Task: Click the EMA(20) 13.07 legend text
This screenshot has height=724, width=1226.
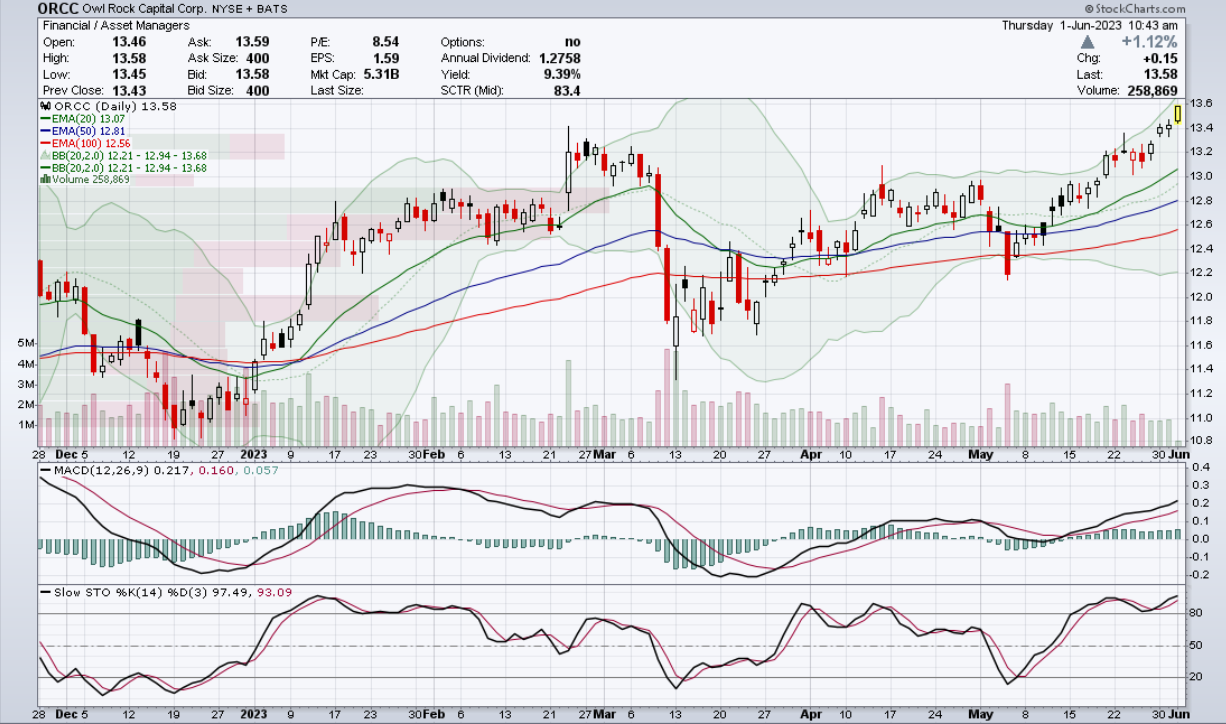Action: [x=88, y=118]
